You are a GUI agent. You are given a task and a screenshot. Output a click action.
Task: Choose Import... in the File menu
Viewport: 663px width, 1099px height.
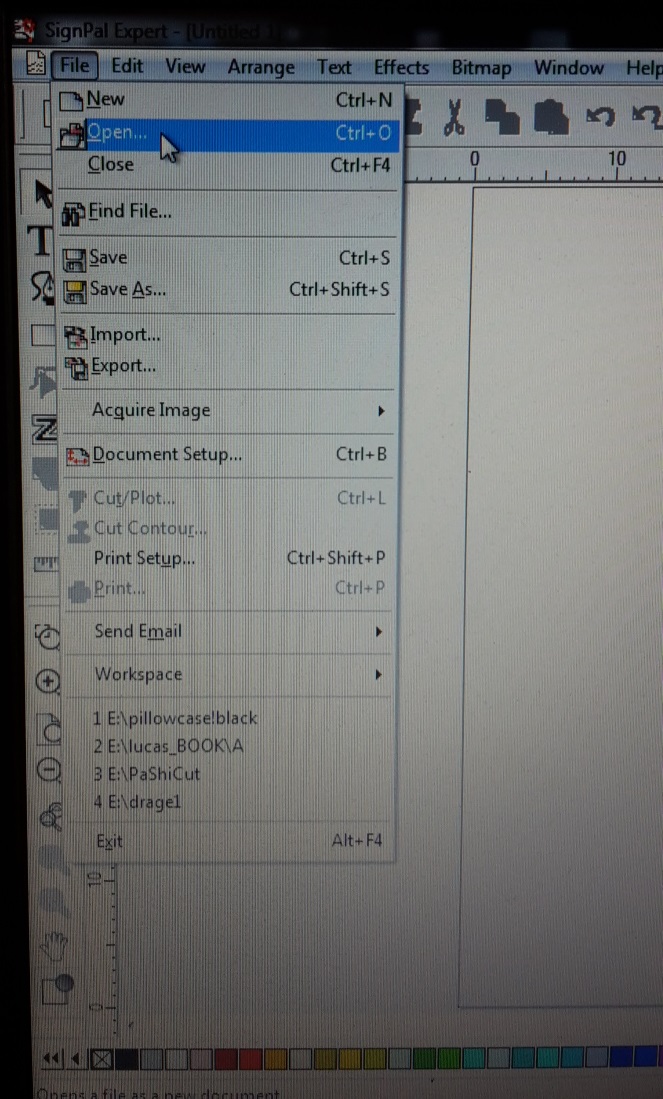[228, 335]
